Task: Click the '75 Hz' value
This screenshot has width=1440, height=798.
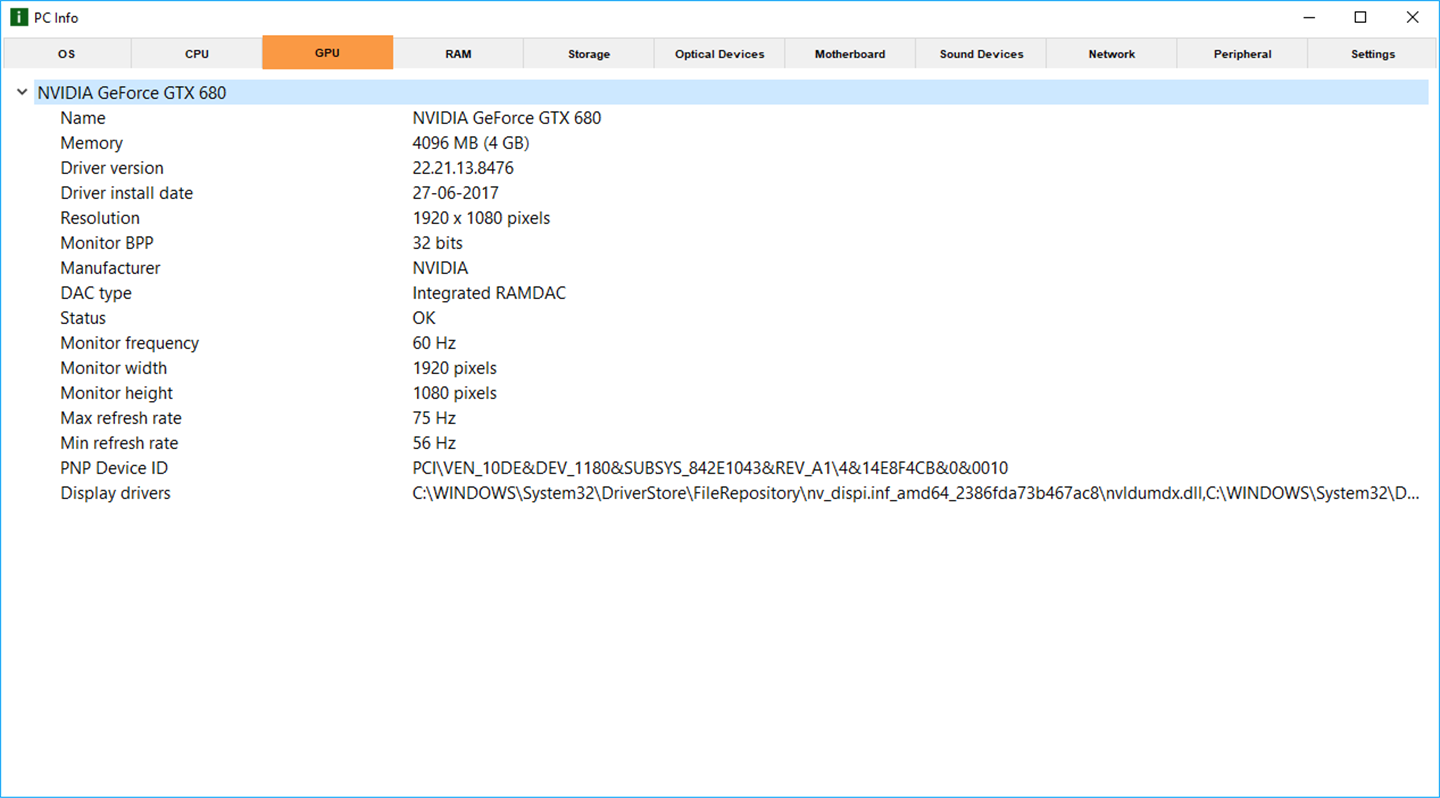Action: tap(434, 418)
